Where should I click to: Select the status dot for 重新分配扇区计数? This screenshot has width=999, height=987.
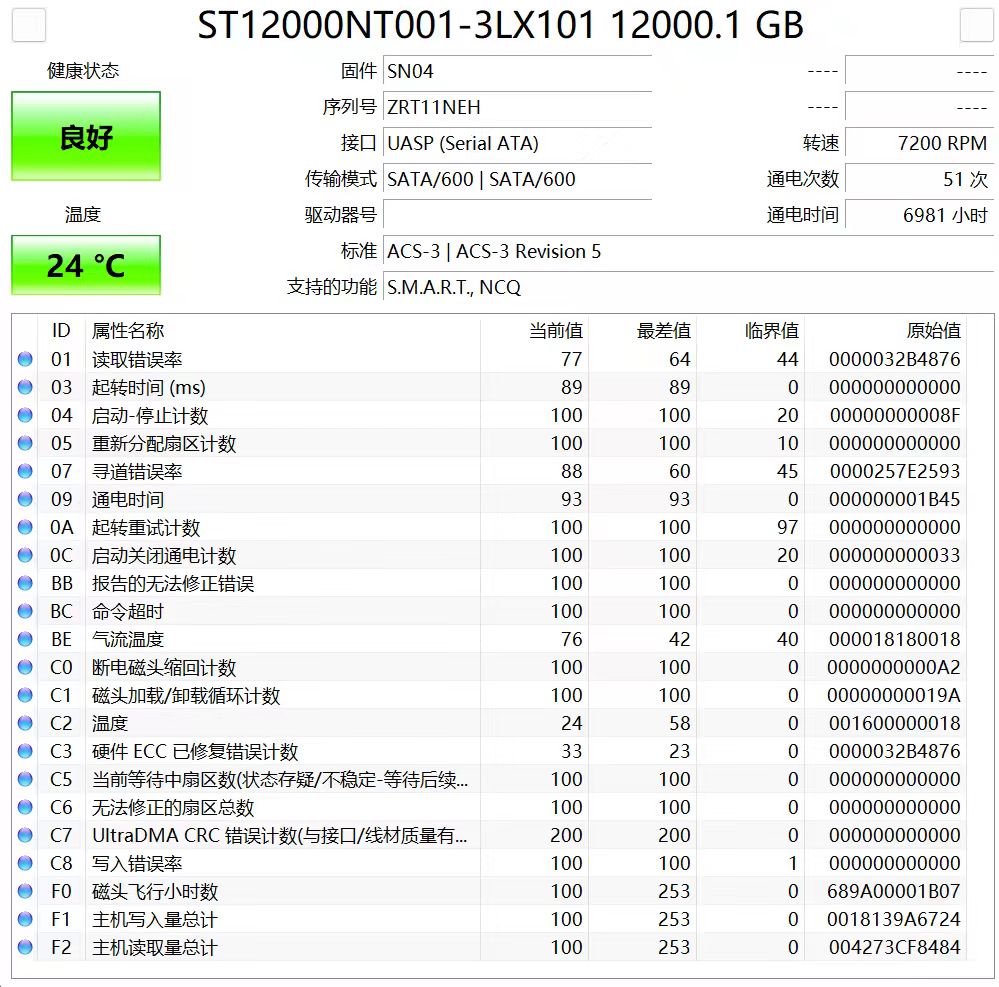25,443
